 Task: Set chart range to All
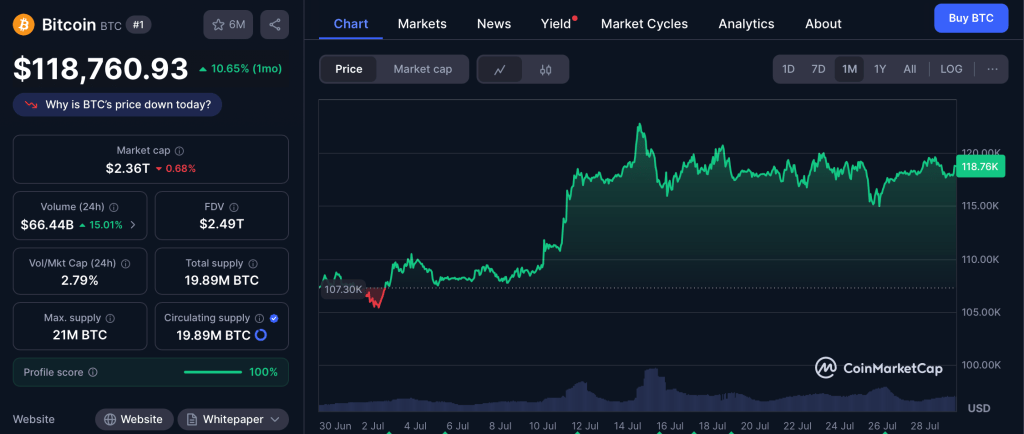click(910, 69)
